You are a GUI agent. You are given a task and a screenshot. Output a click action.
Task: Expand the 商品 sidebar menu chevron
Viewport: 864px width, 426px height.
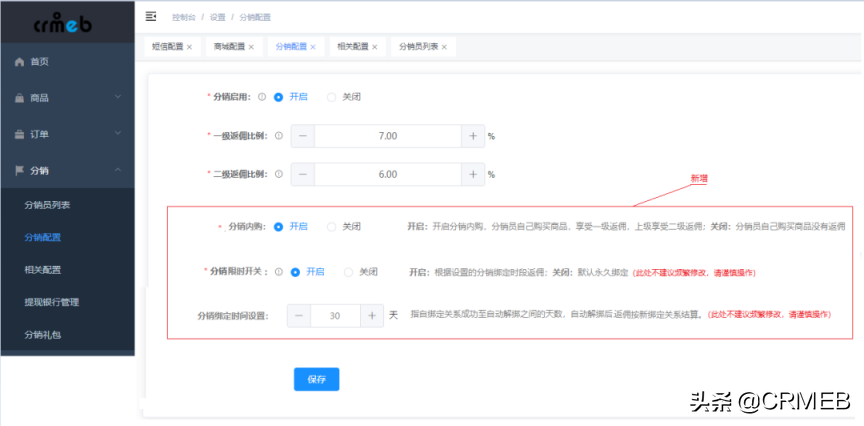click(x=117, y=97)
